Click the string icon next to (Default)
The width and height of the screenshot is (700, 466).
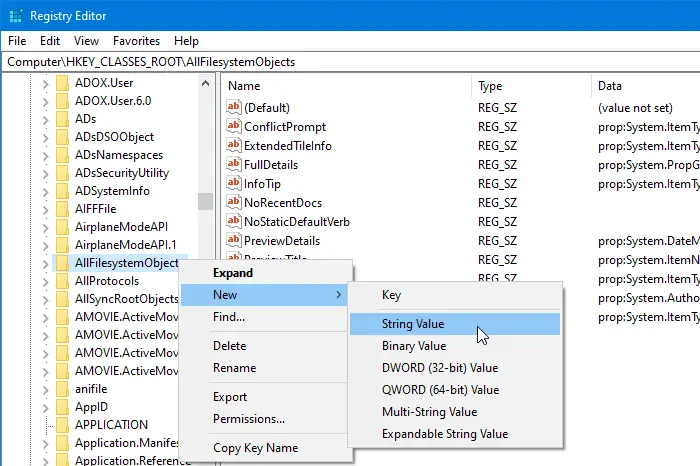(x=233, y=107)
